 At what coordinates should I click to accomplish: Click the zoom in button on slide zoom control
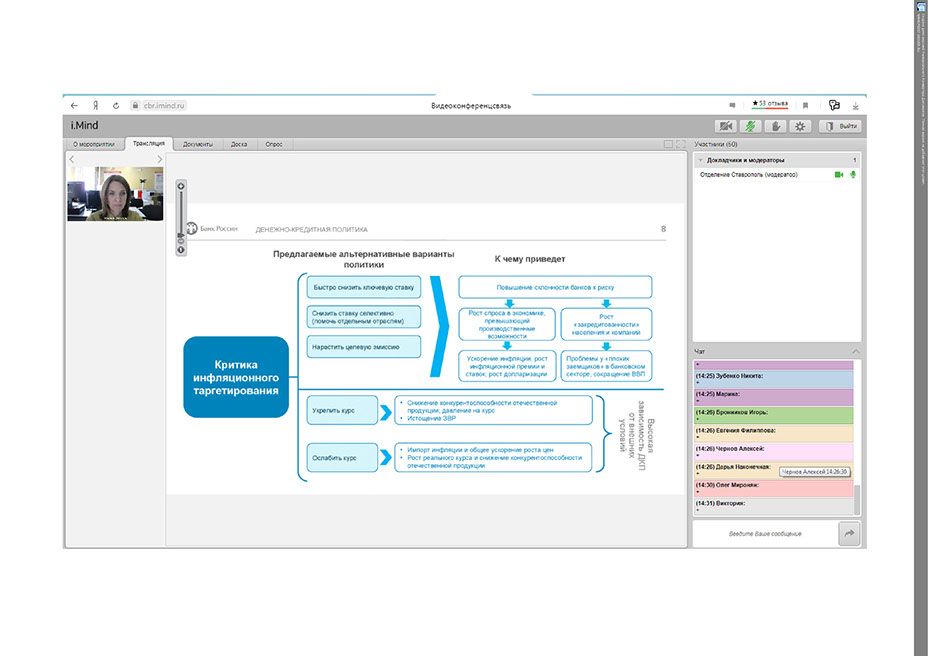tap(181, 186)
